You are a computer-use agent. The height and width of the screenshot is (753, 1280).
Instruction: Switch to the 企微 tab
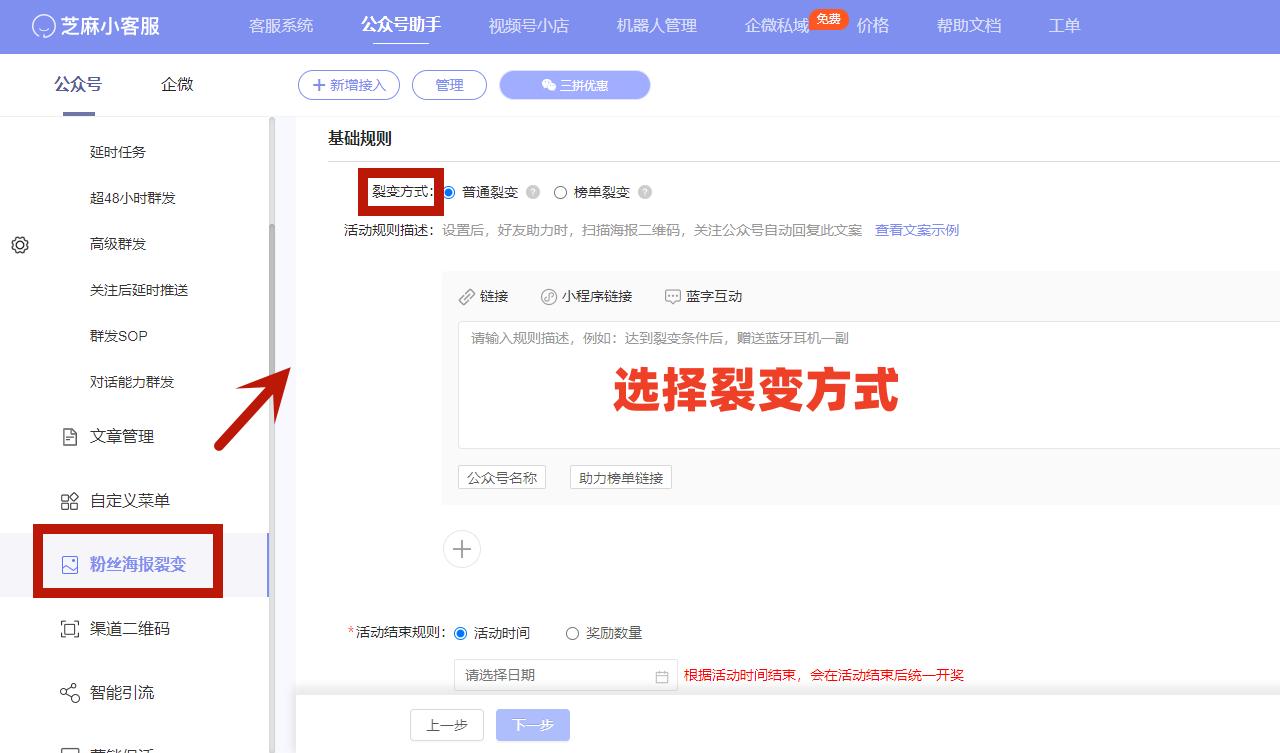177,84
